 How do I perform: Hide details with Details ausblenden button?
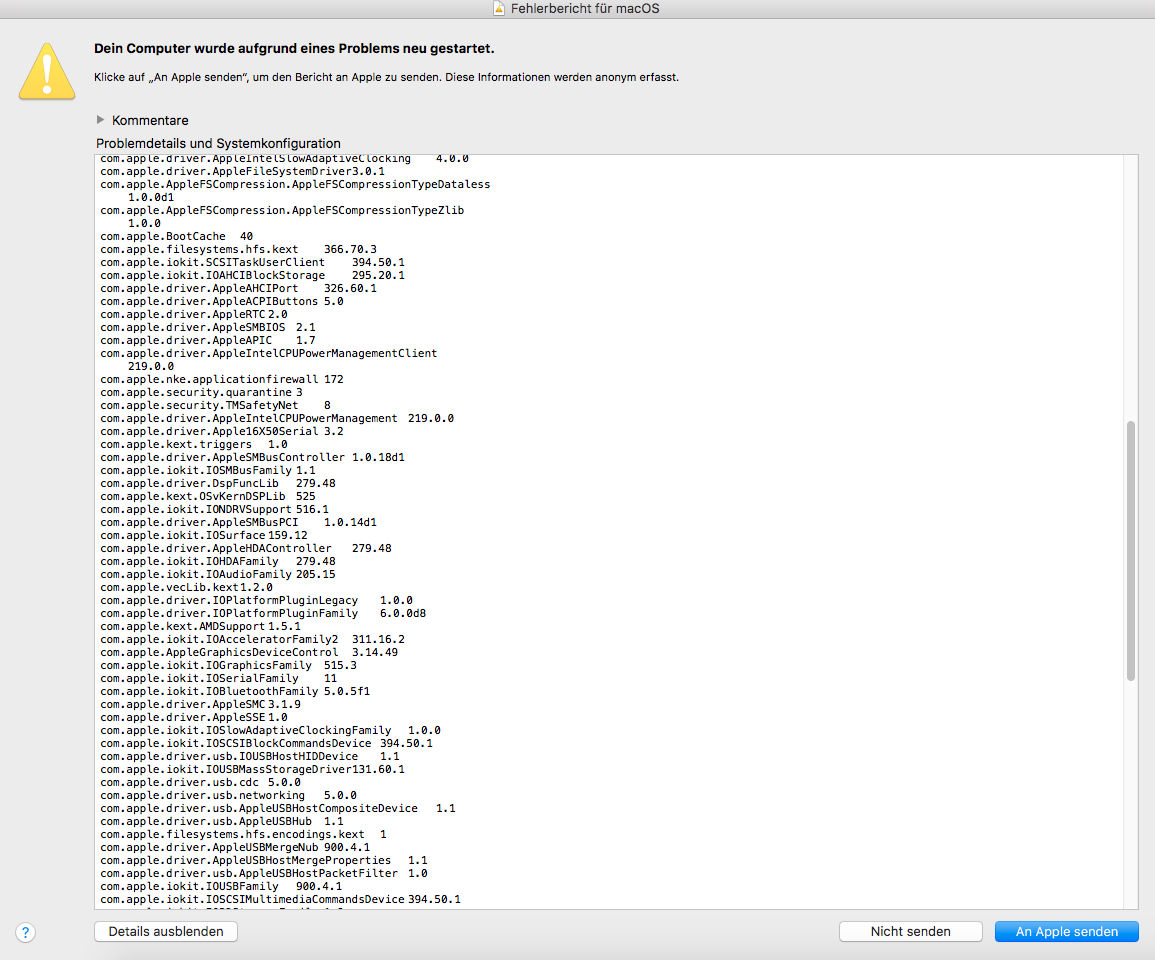click(166, 931)
